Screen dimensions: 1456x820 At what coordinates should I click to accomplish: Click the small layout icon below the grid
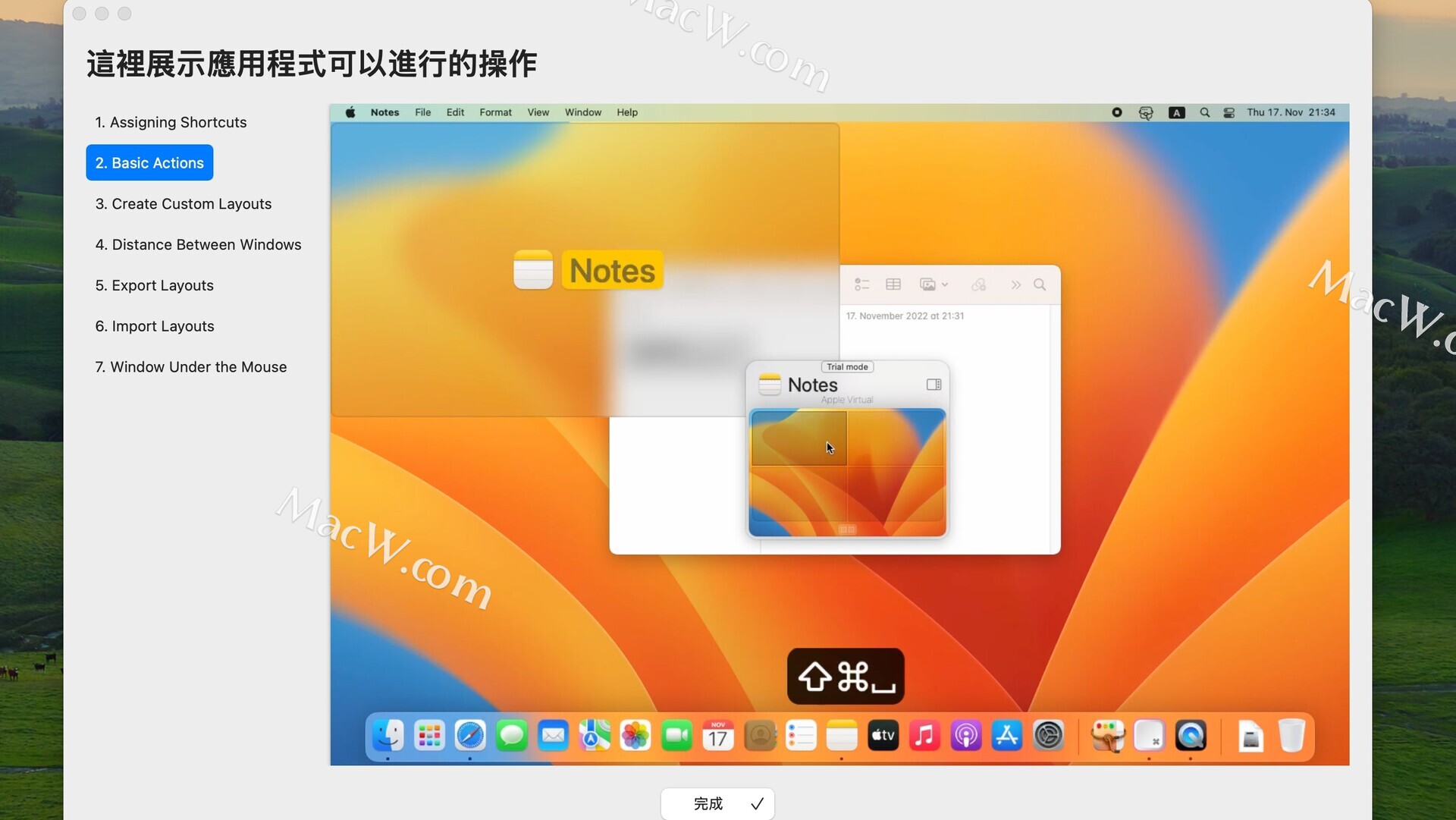[847, 529]
